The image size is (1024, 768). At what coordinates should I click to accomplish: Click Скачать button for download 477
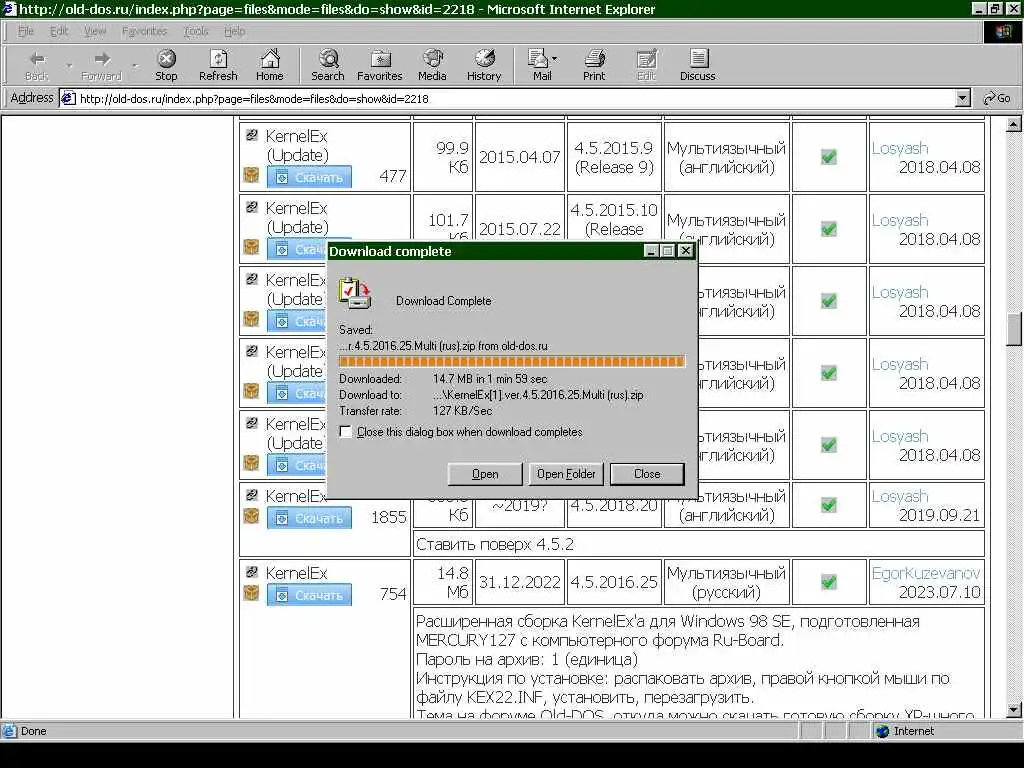[309, 177]
